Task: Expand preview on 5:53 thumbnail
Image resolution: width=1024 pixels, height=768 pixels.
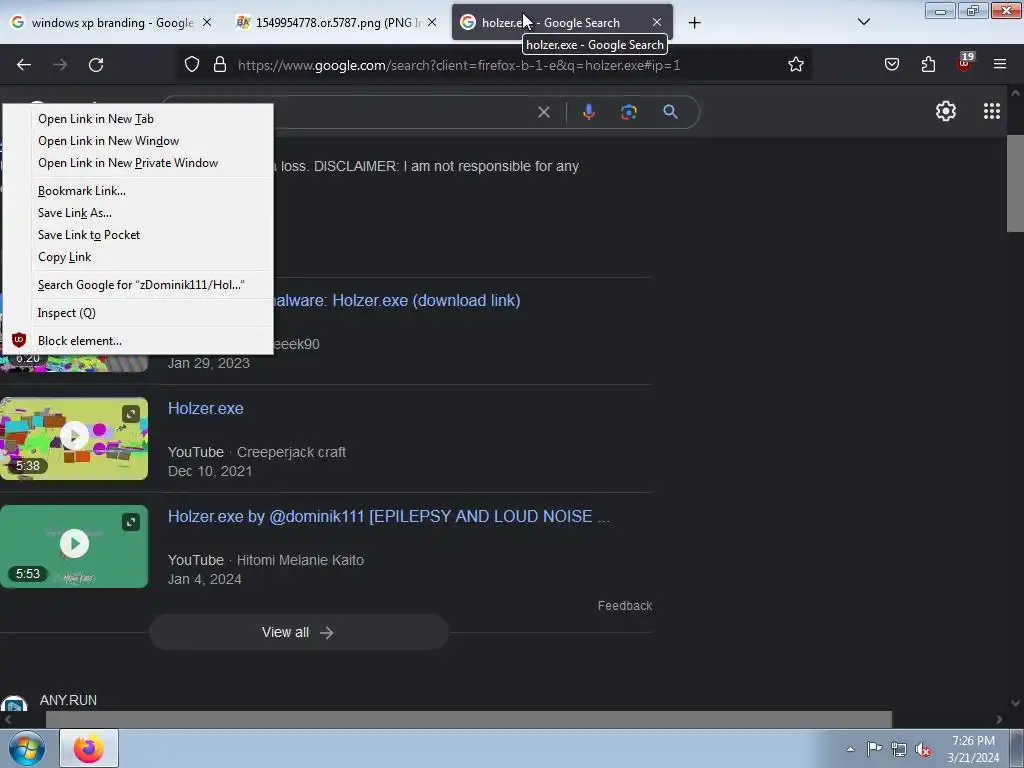Action: pos(131,522)
